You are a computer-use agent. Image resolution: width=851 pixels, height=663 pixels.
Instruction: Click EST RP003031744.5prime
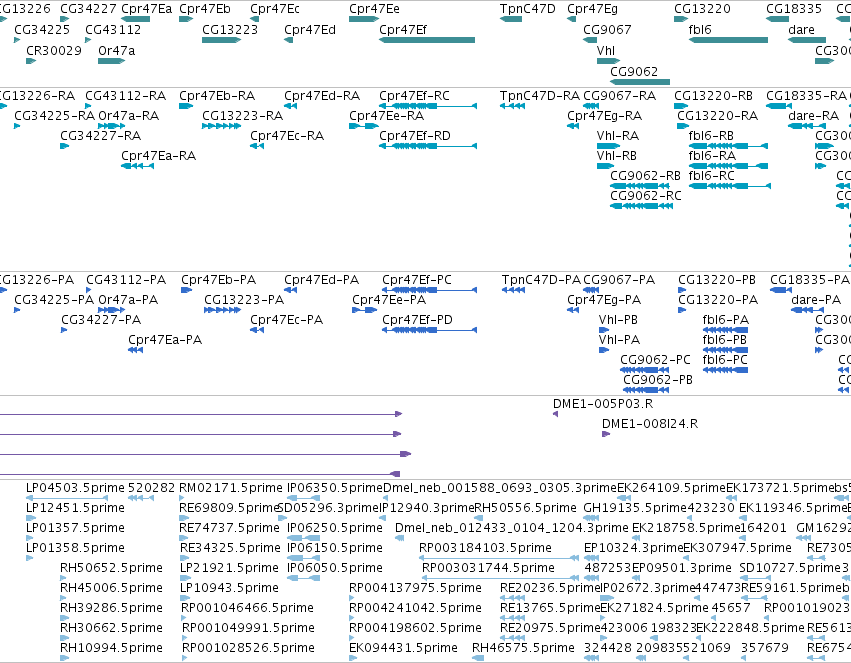501,578
